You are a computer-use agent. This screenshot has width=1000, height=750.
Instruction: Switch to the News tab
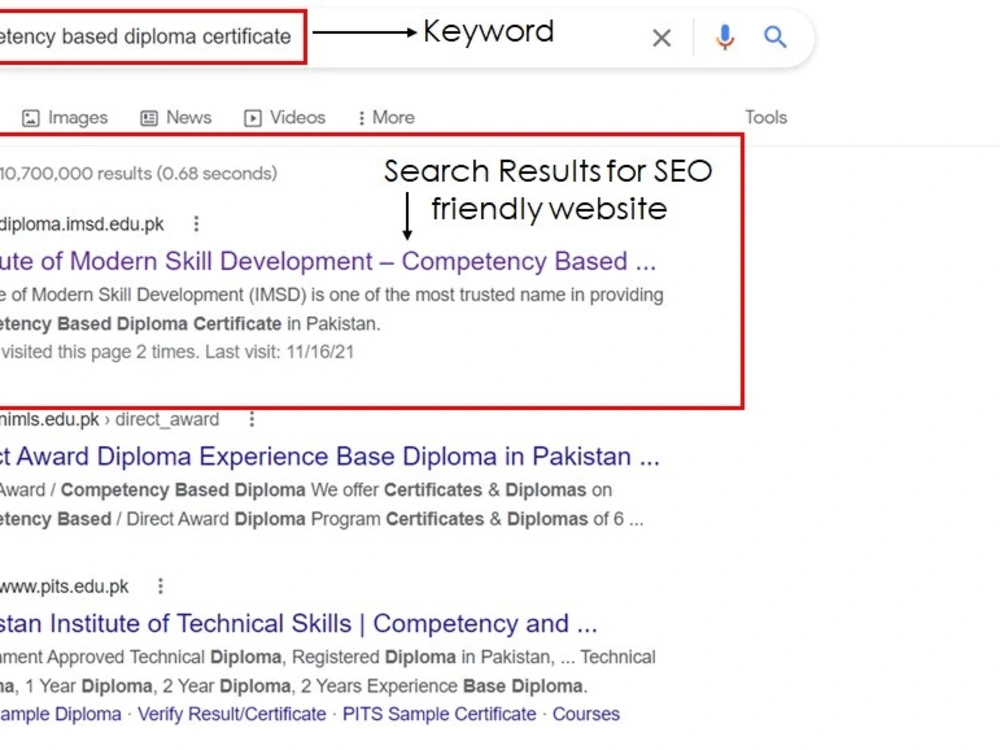(x=176, y=117)
